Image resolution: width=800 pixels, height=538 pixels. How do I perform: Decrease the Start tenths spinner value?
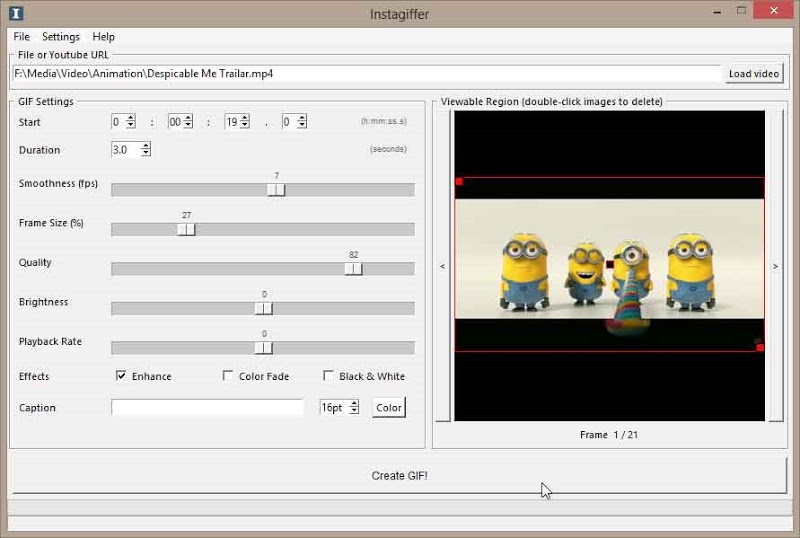302,125
